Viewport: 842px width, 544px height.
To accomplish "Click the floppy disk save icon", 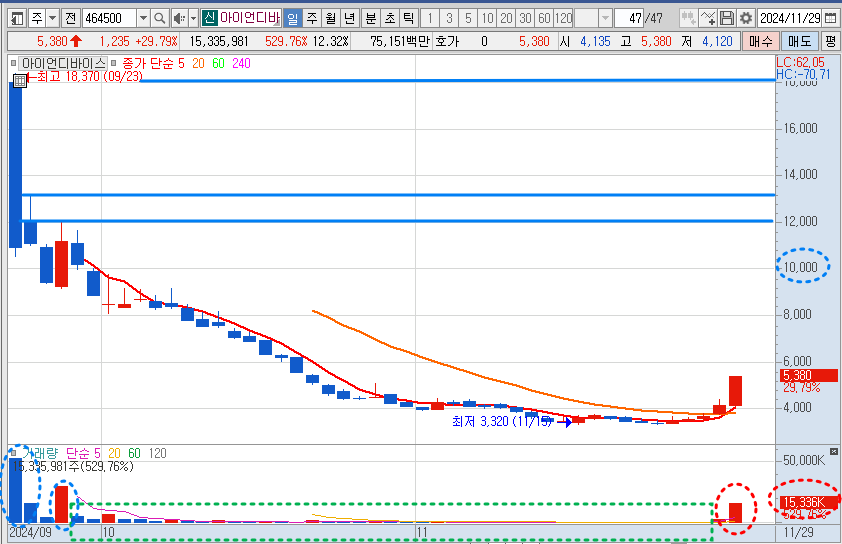I will [x=727, y=19].
